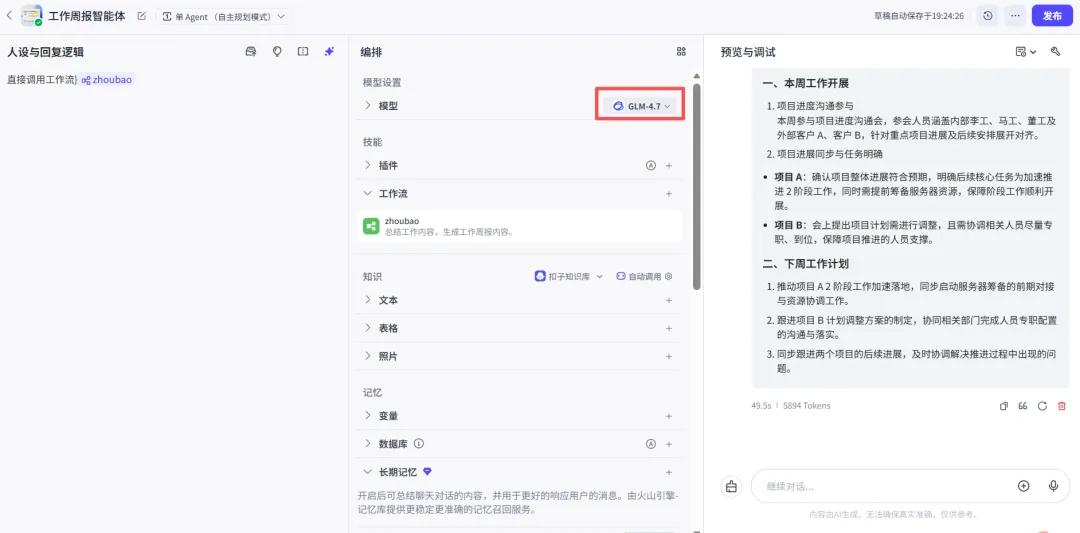Click the AI optimize sparkle icon
Screen dimensions: 1080x533
329,52
